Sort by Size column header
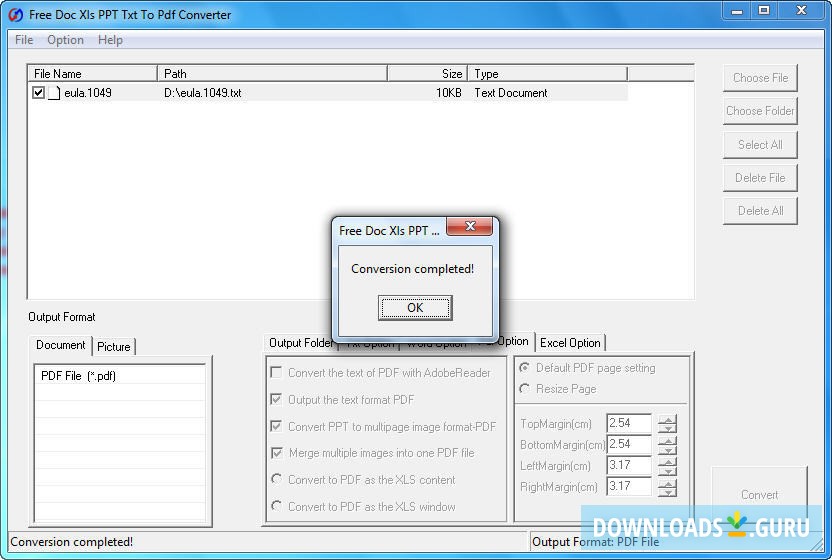 [427, 73]
